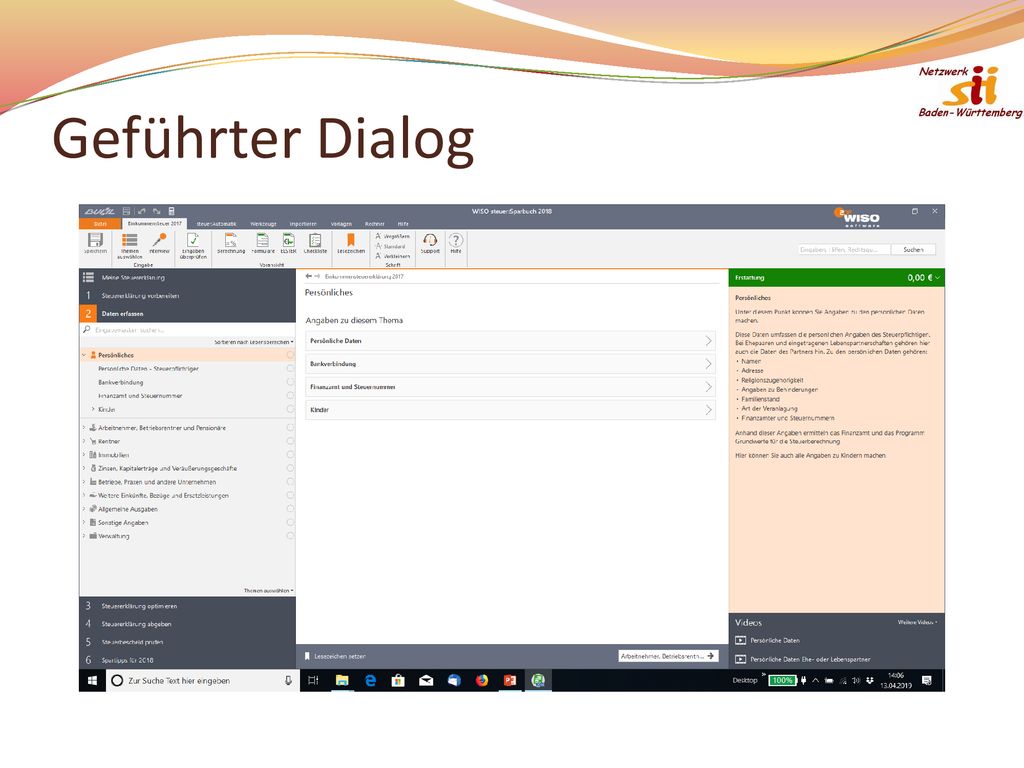Expand the Immobilien tree node
The image size is (1024, 768).
click(x=84, y=455)
